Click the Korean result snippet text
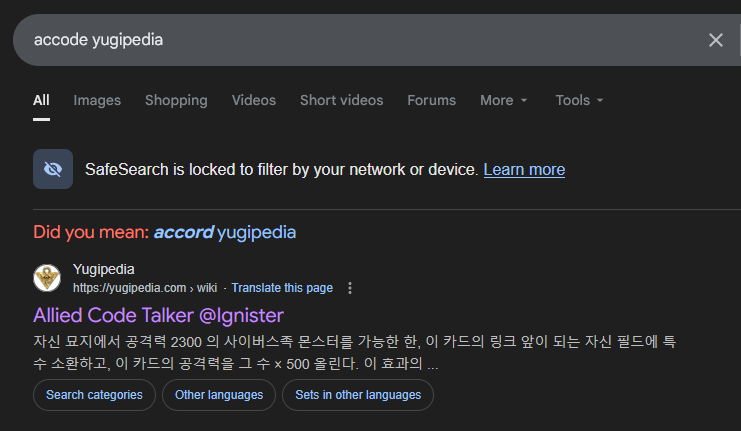This screenshot has width=741, height=431. (354, 353)
